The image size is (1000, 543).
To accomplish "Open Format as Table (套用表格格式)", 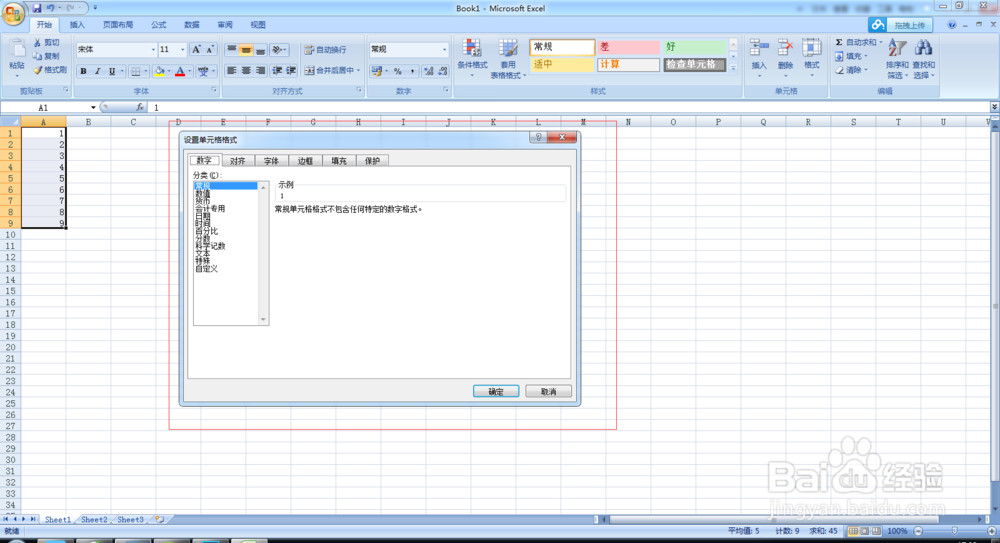I will [x=508, y=58].
